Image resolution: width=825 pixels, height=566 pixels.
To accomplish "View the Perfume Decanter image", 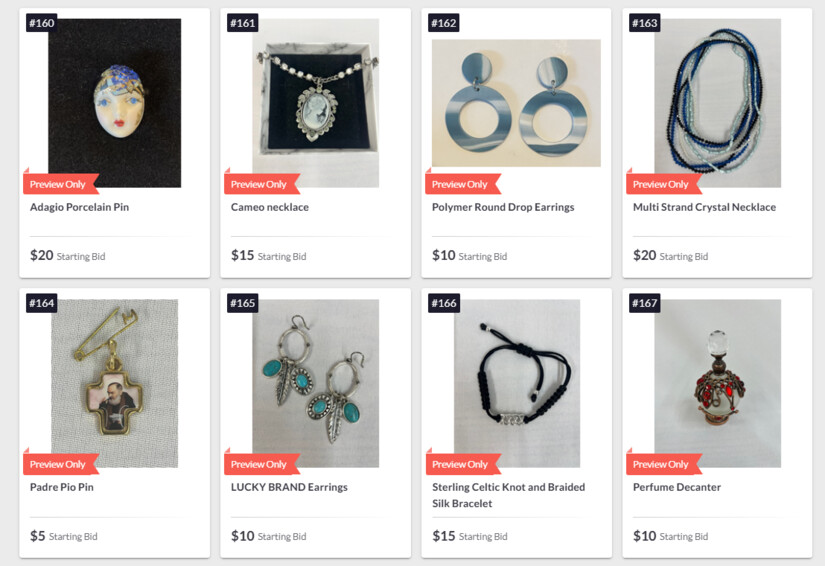I will (x=718, y=383).
